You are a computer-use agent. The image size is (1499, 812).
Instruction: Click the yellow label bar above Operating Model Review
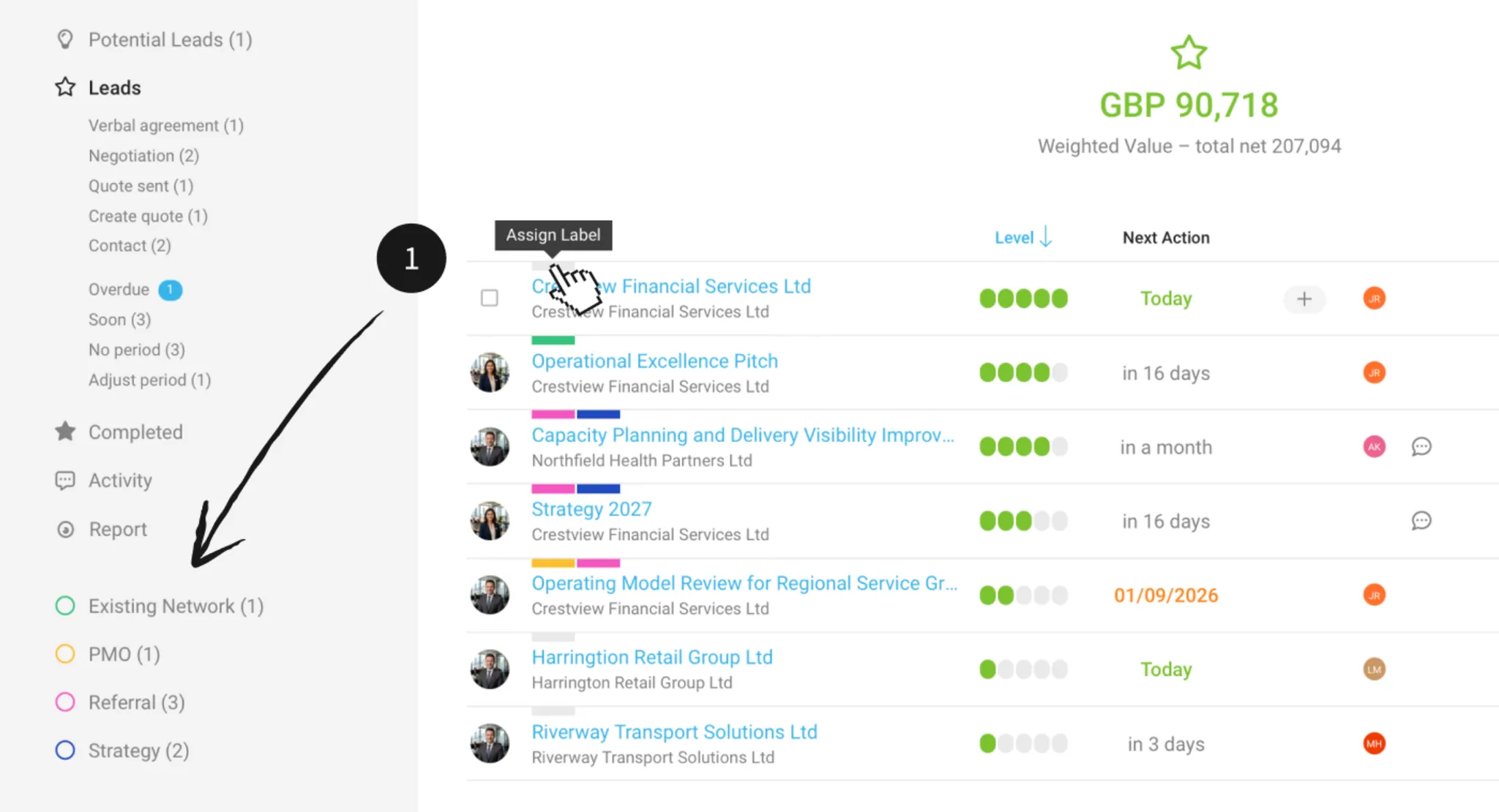(553, 563)
